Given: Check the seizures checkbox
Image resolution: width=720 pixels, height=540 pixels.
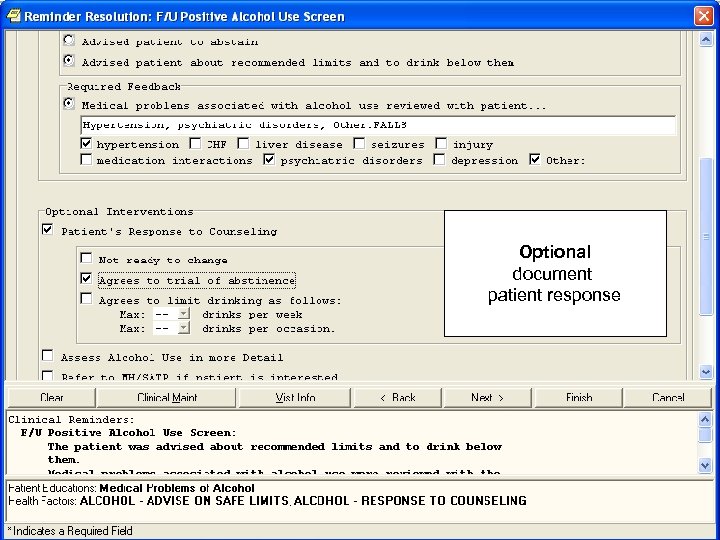Looking at the screenshot, I should coord(359,143).
